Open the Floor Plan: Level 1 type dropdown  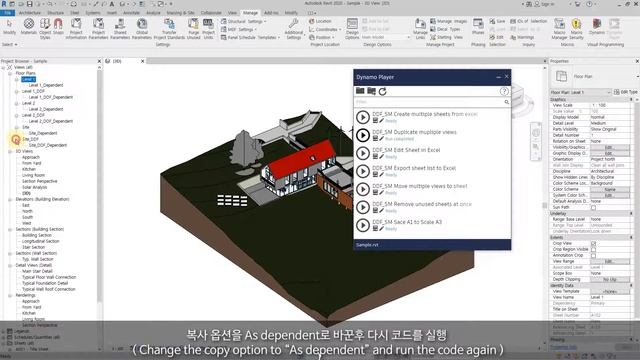[580, 92]
